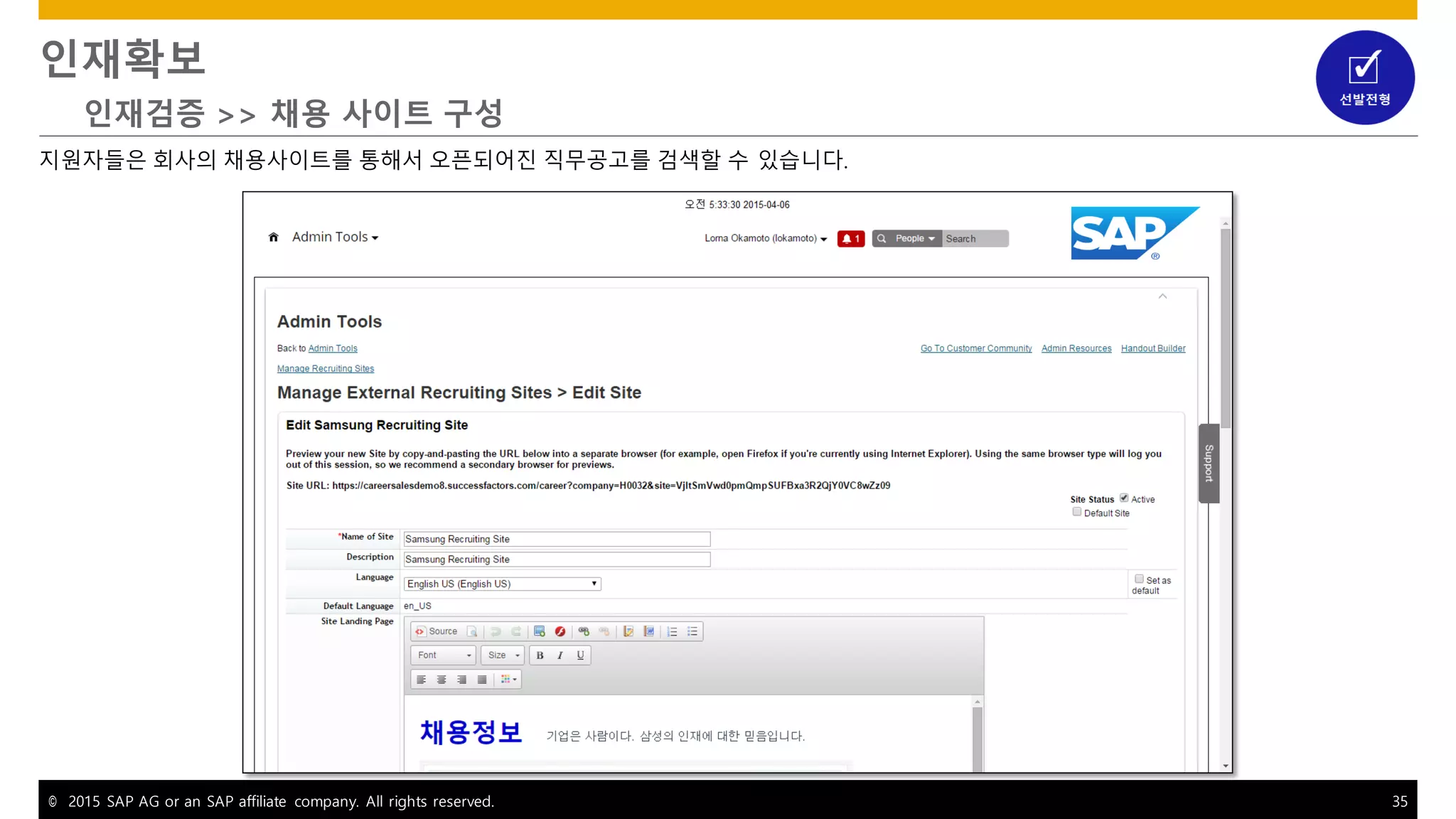Toggle the Active site status checkbox
Screen dimensions: 1456x819
1124,498
